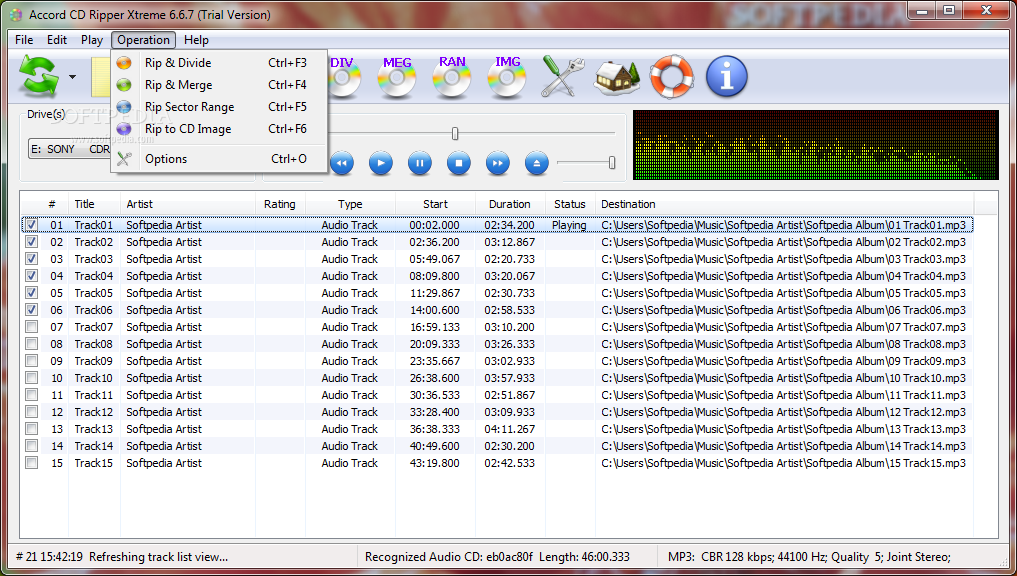Click the stop playback button
This screenshot has height=576, width=1017.
point(459,163)
